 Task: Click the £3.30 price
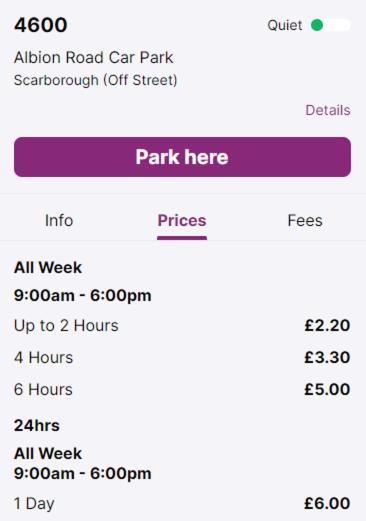click(327, 357)
